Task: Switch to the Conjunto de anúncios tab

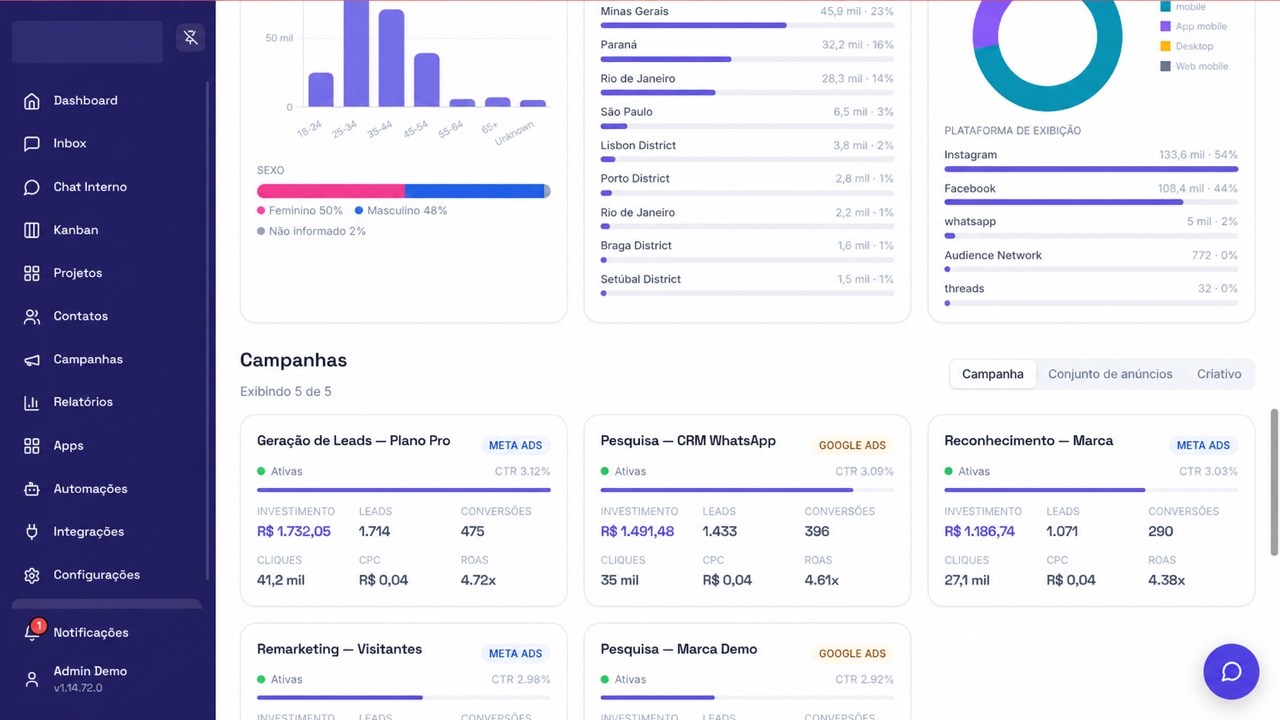Action: [1110, 374]
